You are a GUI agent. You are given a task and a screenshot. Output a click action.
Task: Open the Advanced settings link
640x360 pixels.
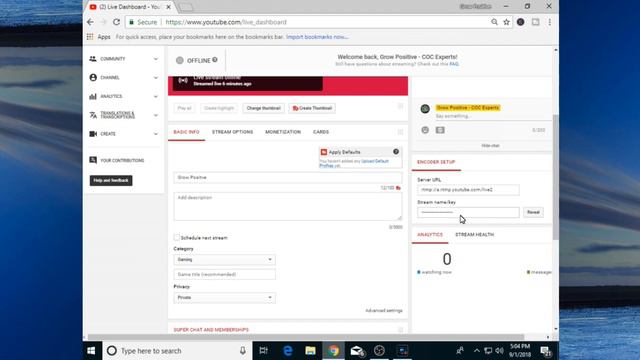coord(384,311)
